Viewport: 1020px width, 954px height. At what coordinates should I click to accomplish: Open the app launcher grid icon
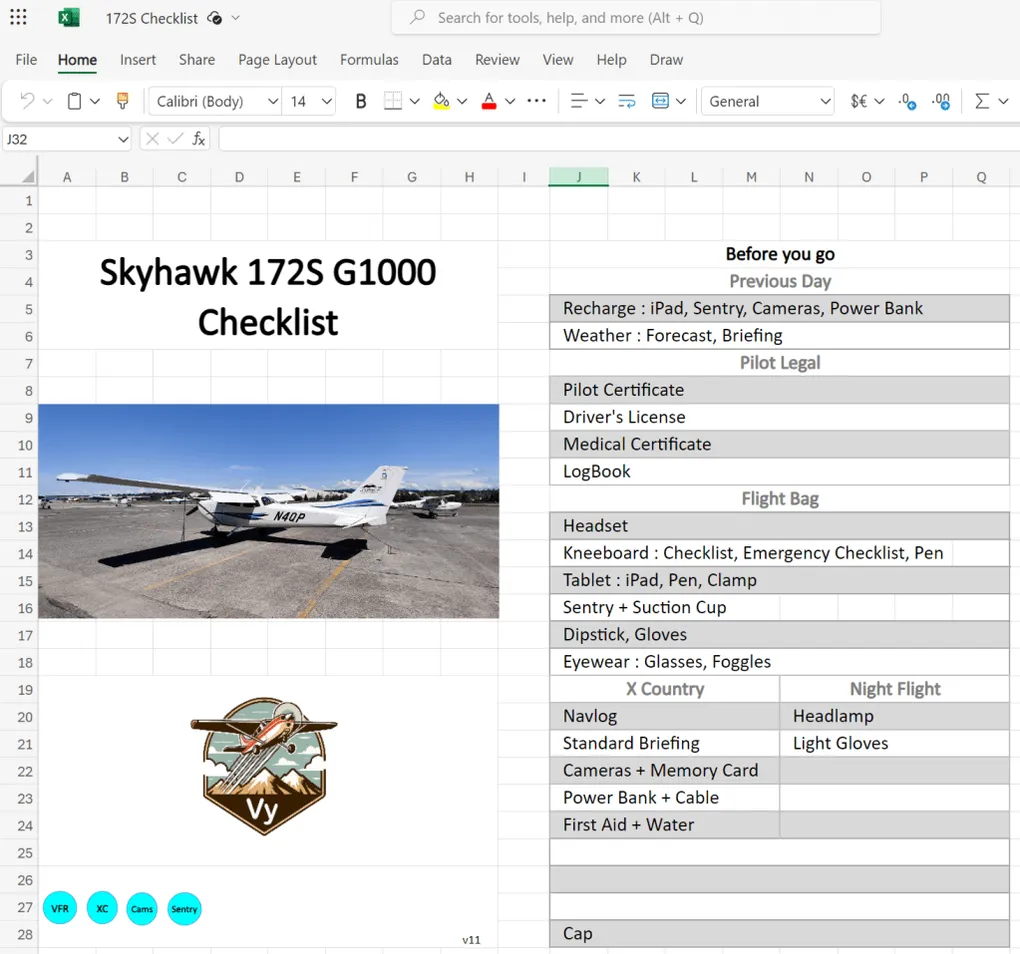[x=18, y=18]
